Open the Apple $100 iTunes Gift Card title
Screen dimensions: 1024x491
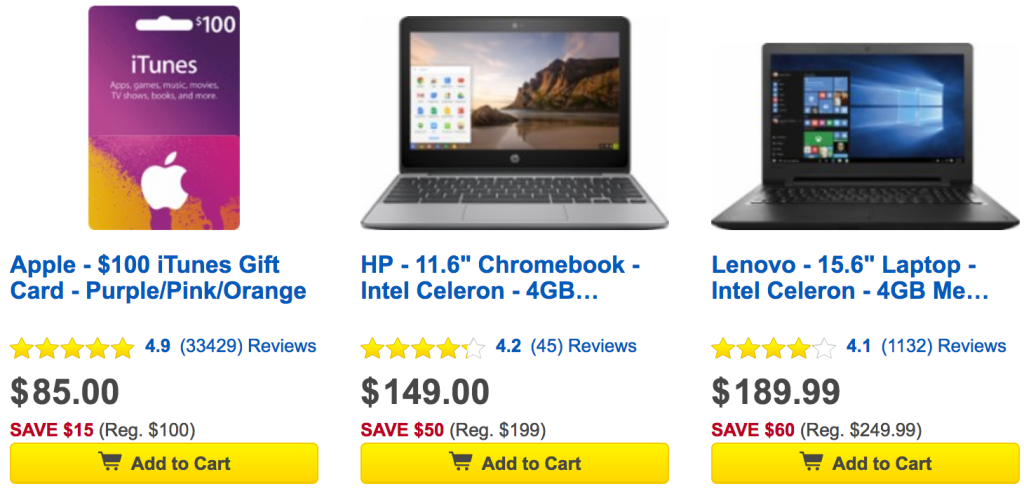click(158, 278)
